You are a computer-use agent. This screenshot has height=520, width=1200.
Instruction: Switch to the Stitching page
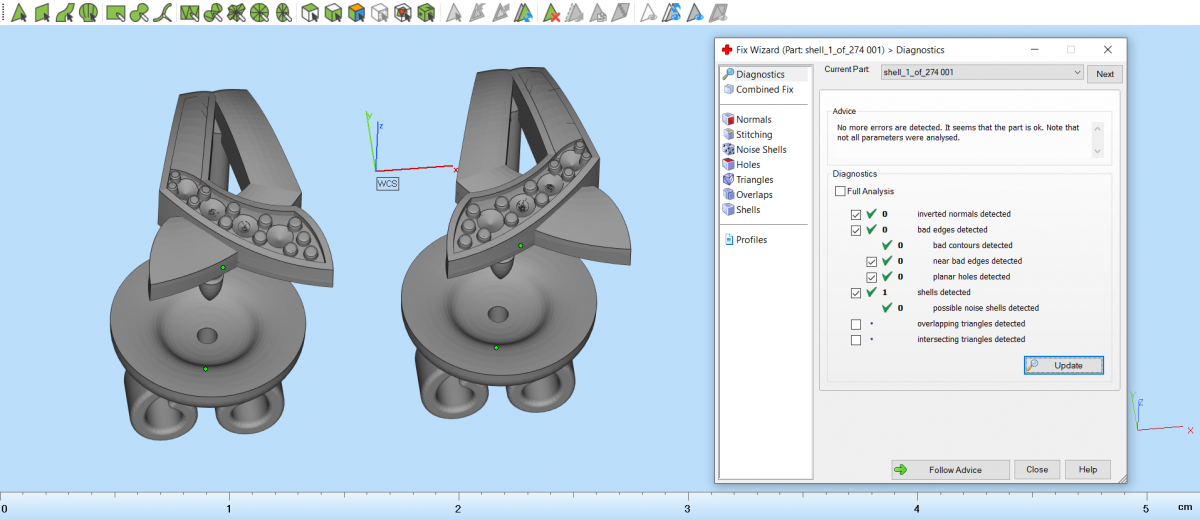[754, 135]
